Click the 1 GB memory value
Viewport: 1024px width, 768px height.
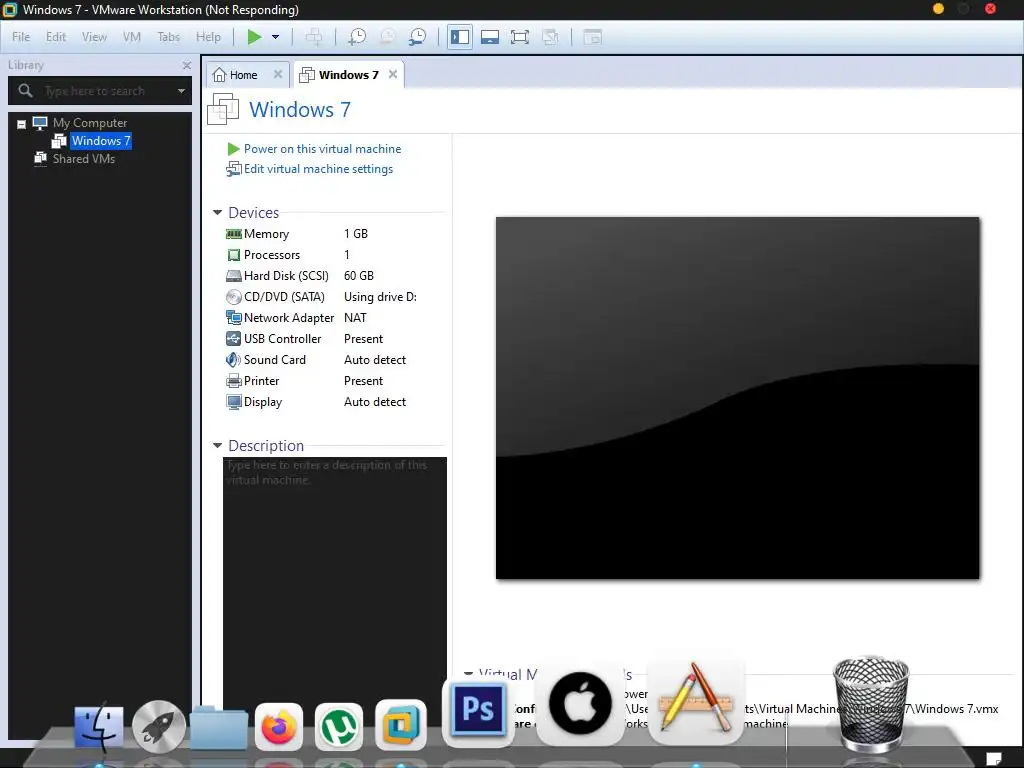pos(356,234)
